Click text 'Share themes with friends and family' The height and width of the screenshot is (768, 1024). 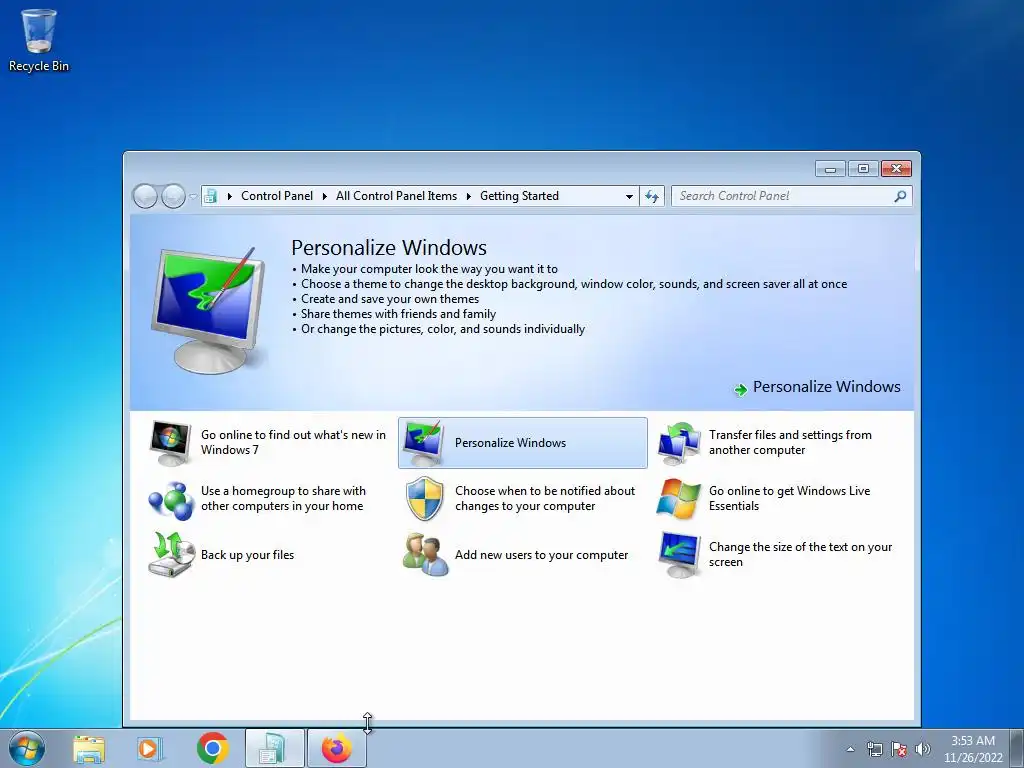pyautogui.click(x=398, y=314)
